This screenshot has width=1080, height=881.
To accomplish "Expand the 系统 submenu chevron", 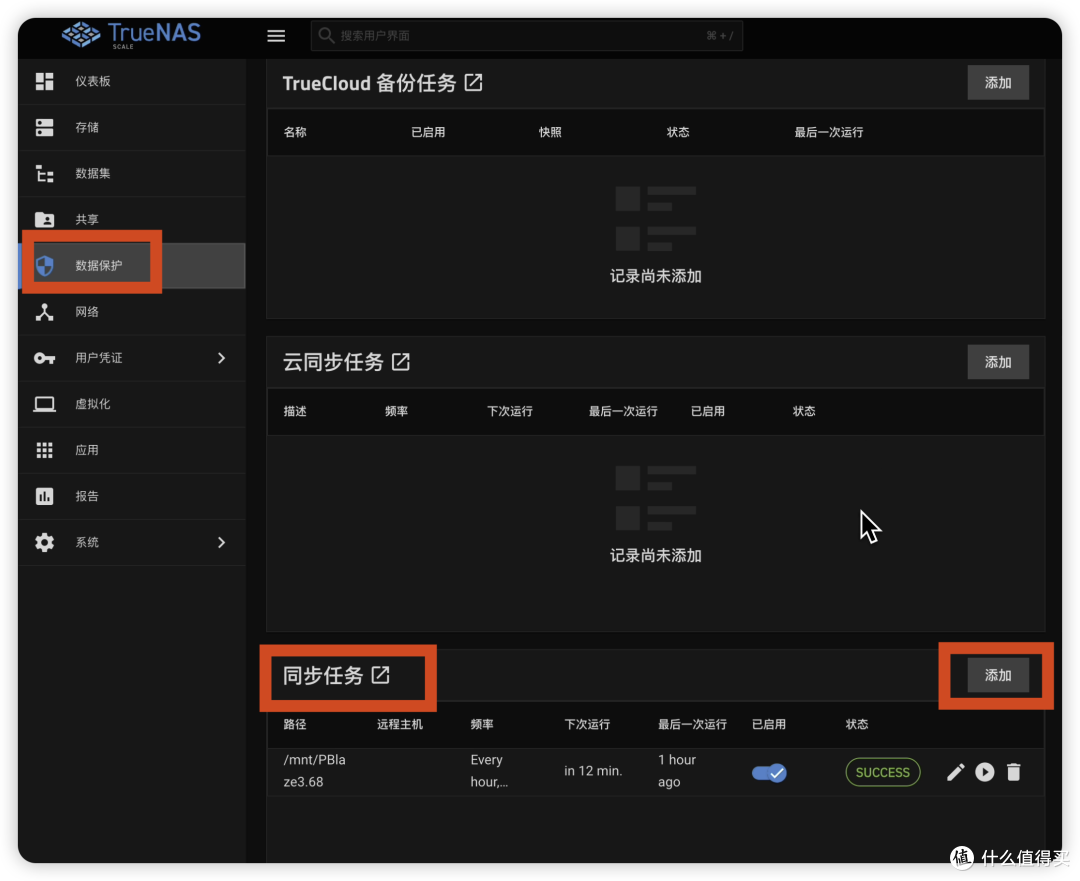I will click(221, 543).
